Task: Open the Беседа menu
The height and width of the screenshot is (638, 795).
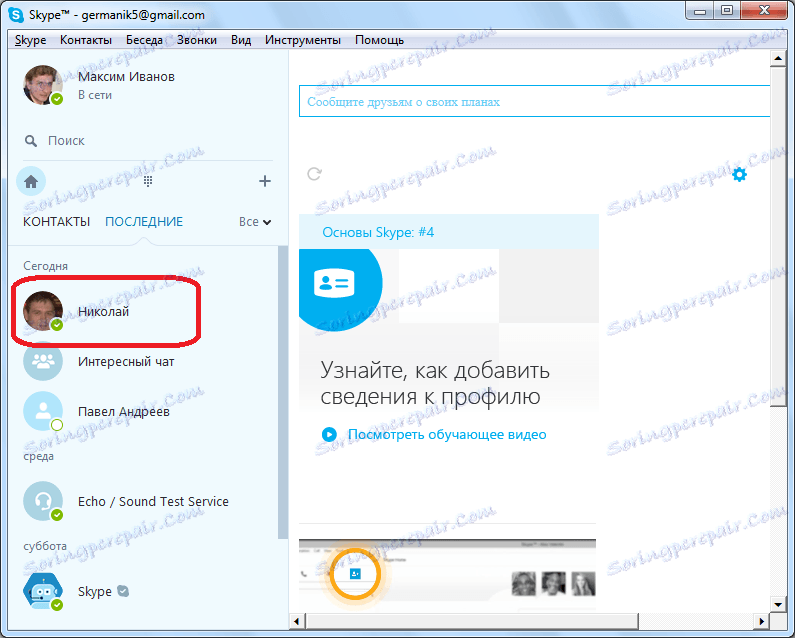Action: tap(144, 40)
